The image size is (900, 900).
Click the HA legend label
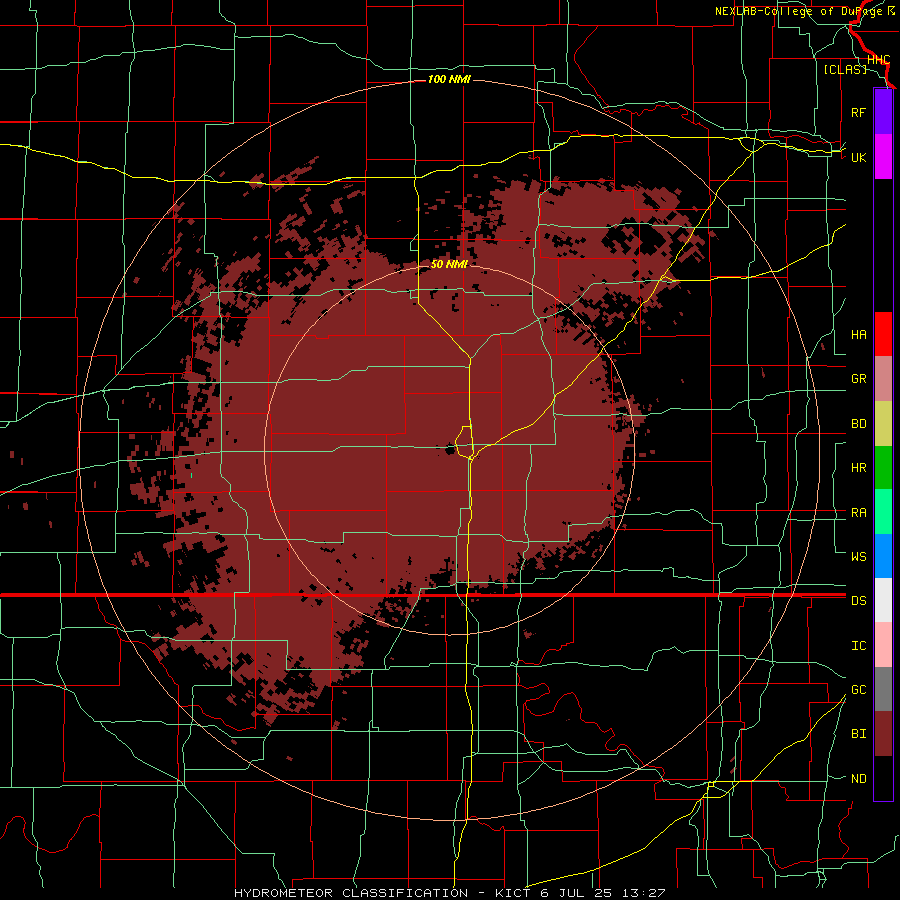click(x=858, y=335)
